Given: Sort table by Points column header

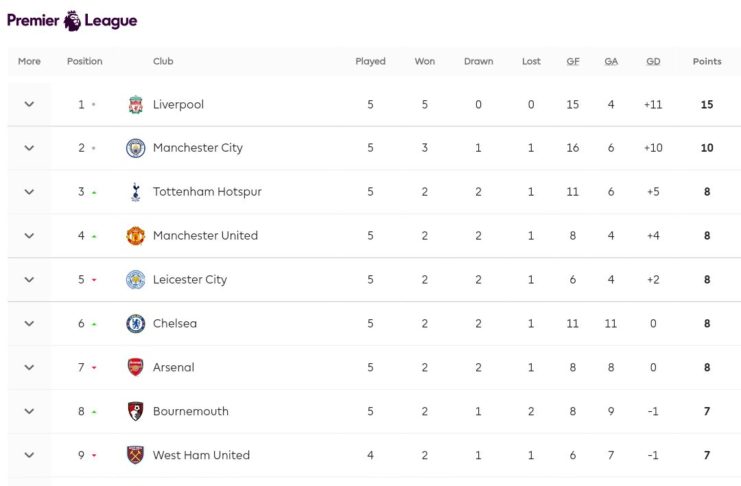Looking at the screenshot, I should pos(707,61).
